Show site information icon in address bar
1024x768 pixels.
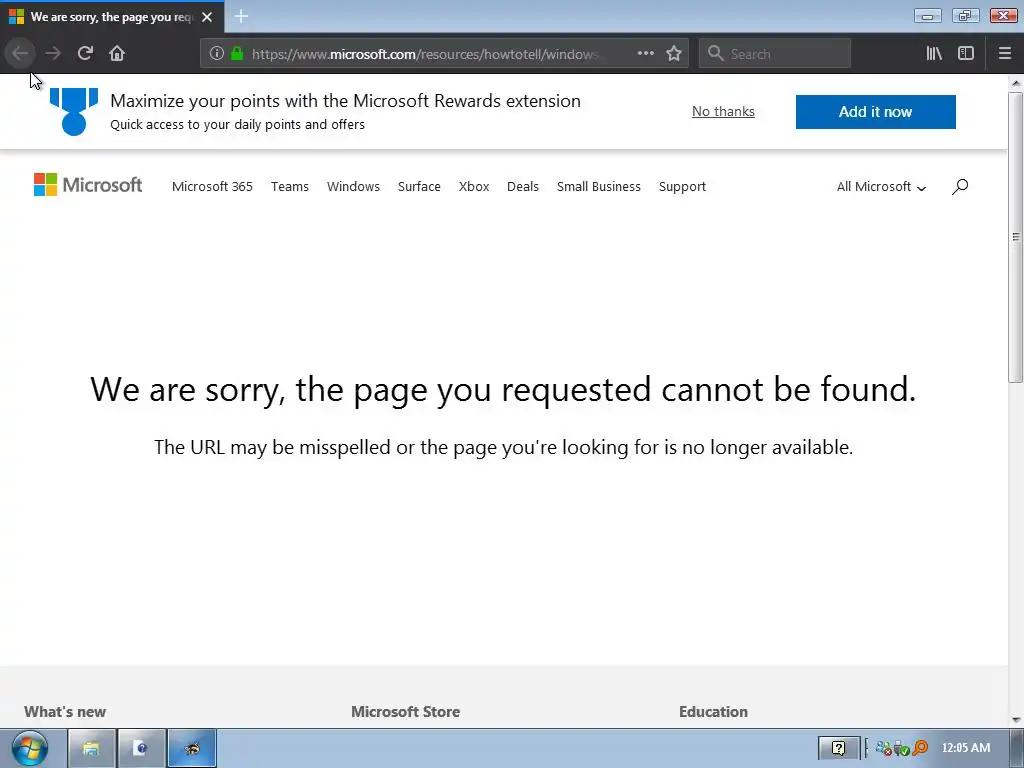point(217,53)
